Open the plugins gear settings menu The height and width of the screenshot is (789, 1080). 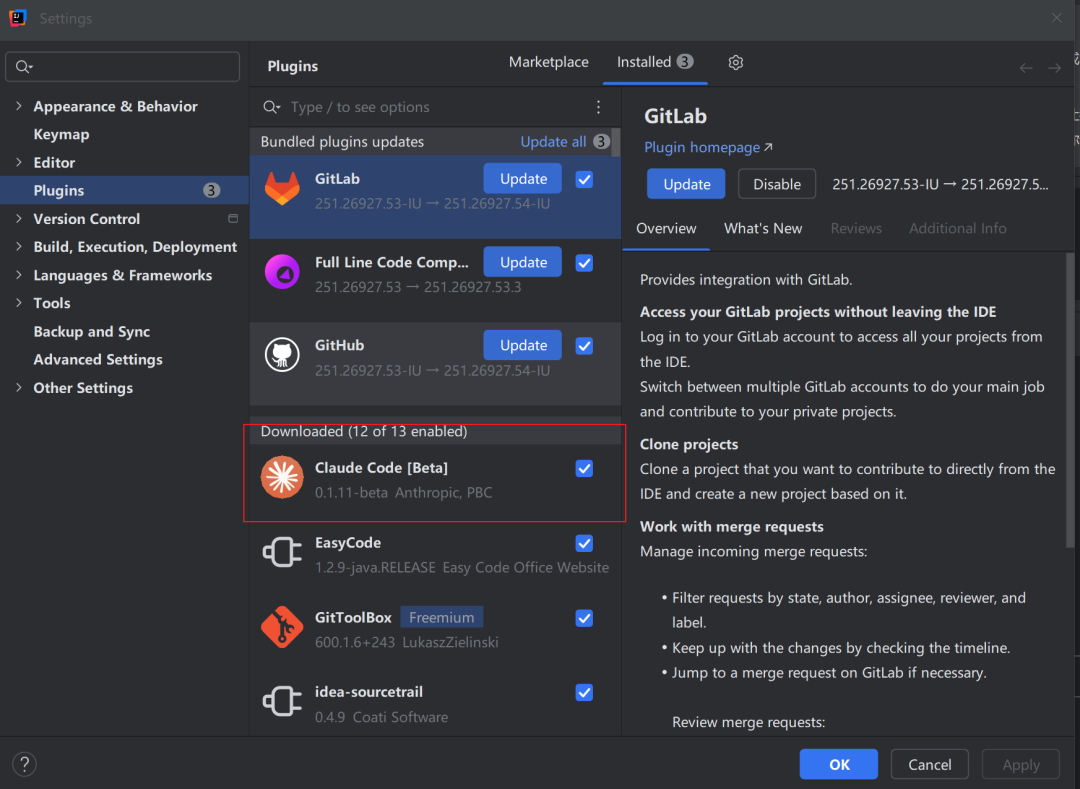[736, 63]
